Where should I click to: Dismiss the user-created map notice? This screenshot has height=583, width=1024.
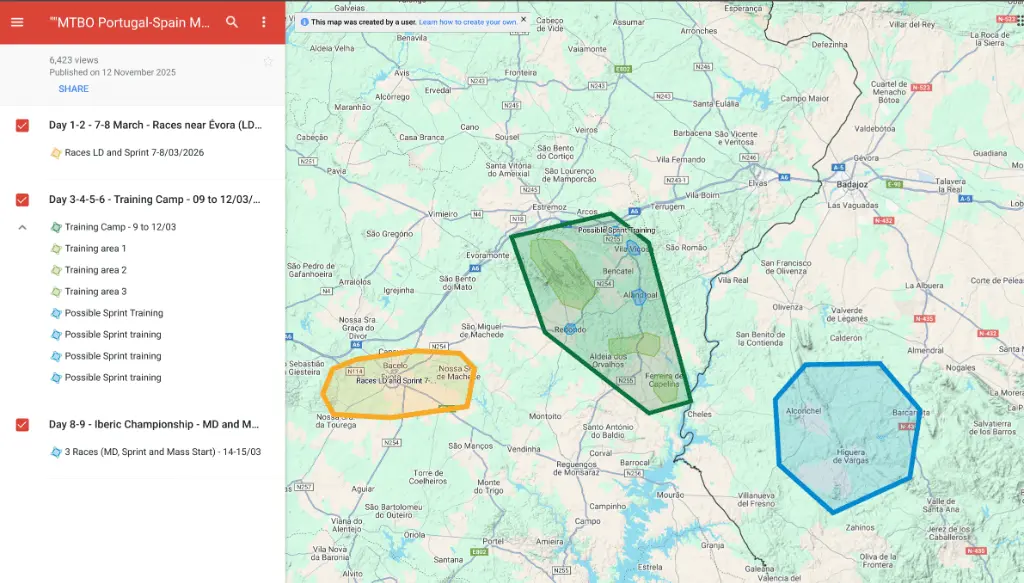pos(523,19)
